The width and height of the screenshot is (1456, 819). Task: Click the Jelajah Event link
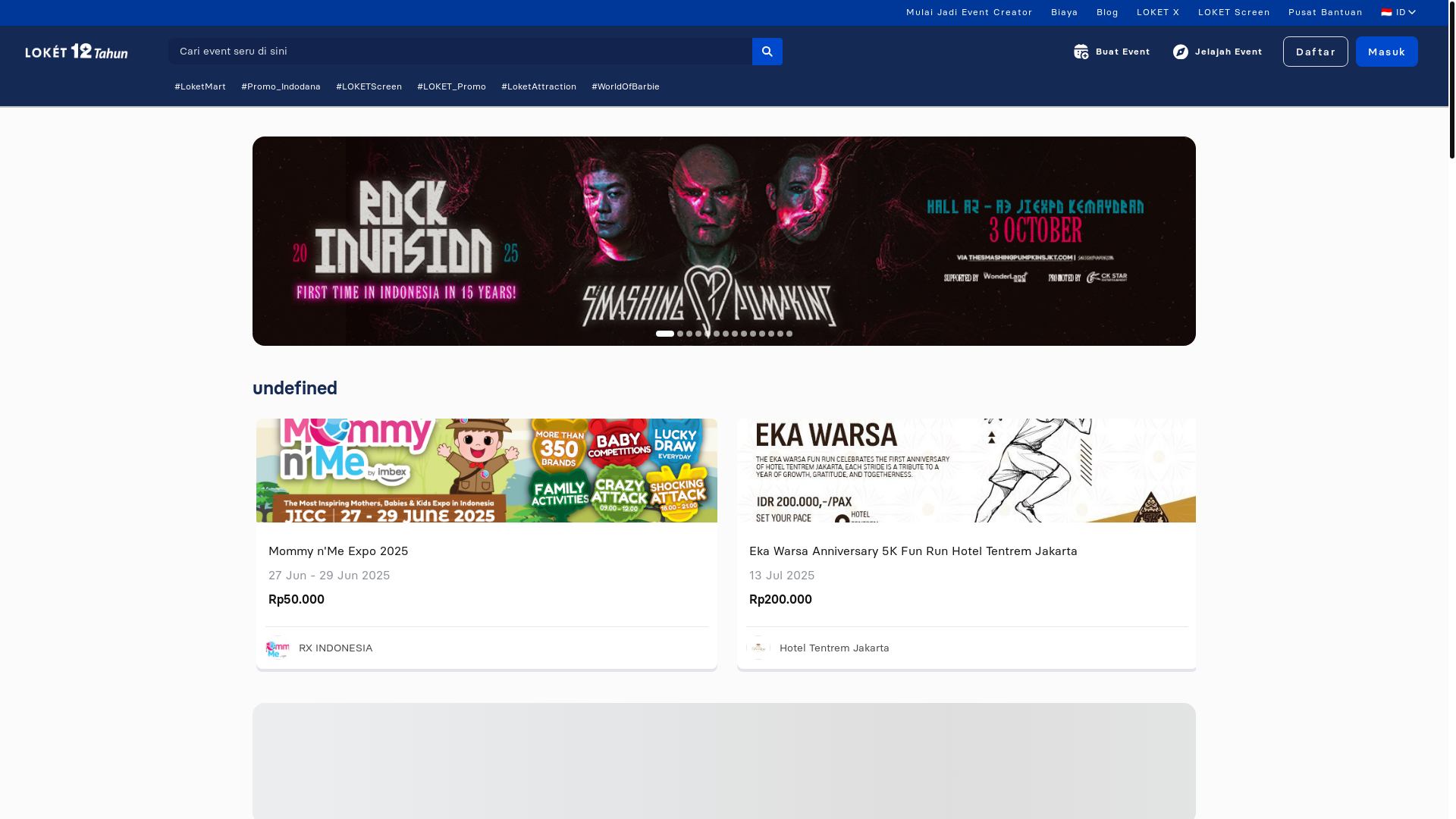(x=1228, y=52)
